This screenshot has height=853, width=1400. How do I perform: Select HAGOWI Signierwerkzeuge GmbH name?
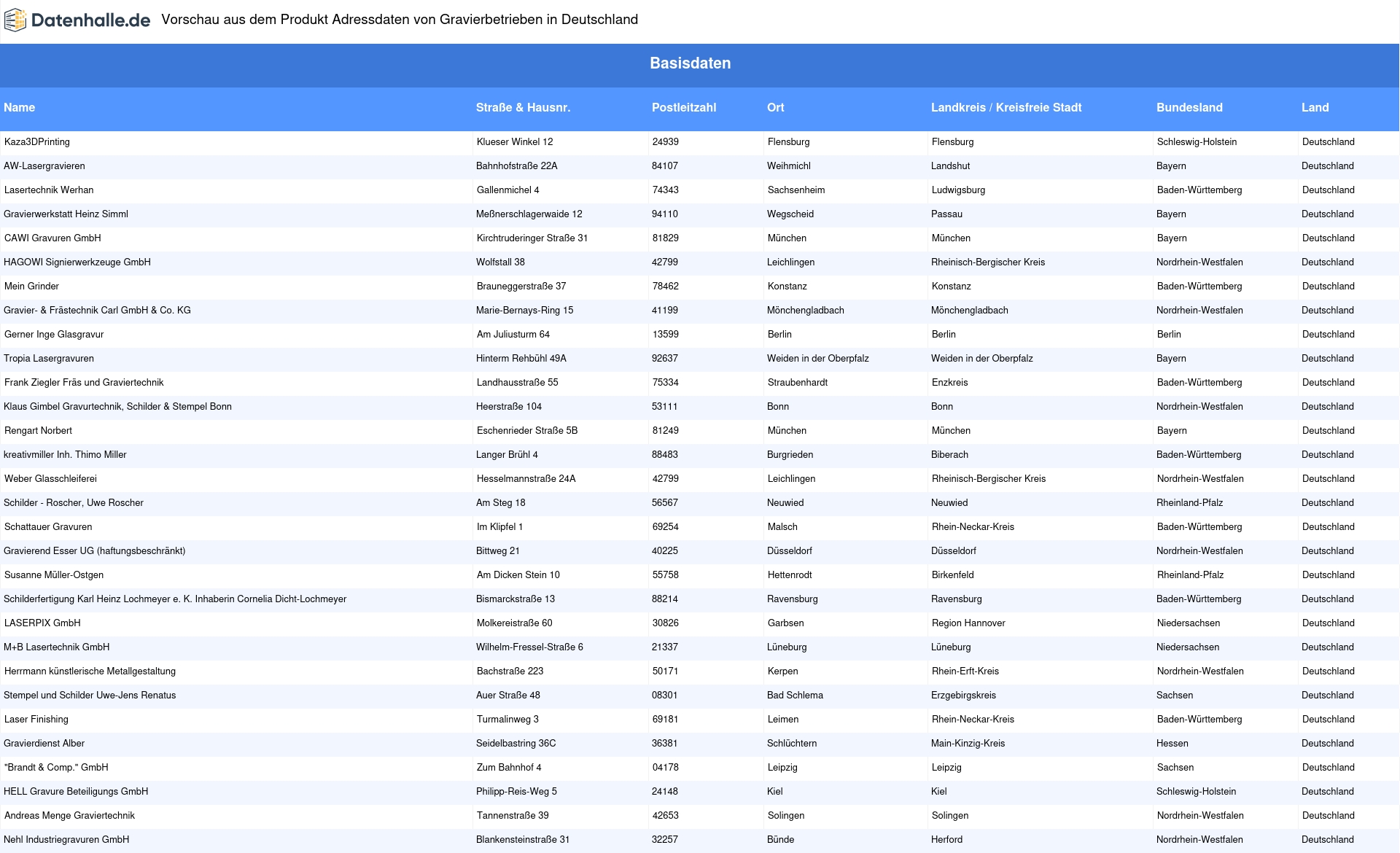(77, 262)
